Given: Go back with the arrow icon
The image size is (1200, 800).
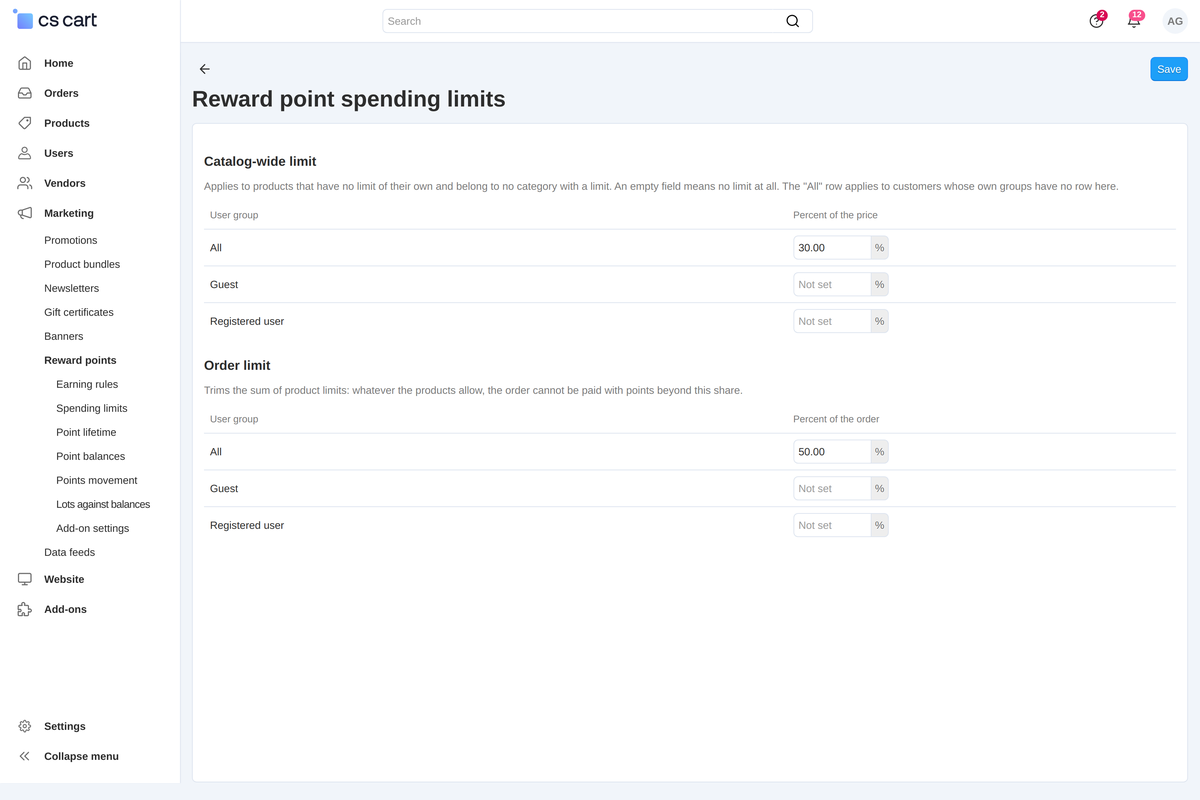Looking at the screenshot, I should click(x=205, y=69).
